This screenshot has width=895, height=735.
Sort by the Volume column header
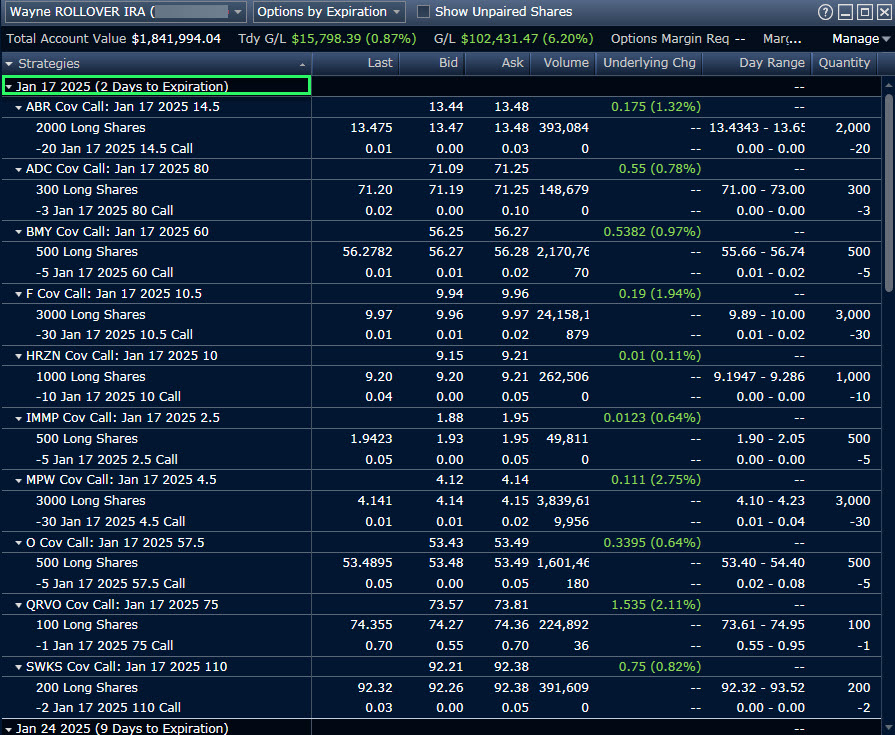pyautogui.click(x=566, y=63)
